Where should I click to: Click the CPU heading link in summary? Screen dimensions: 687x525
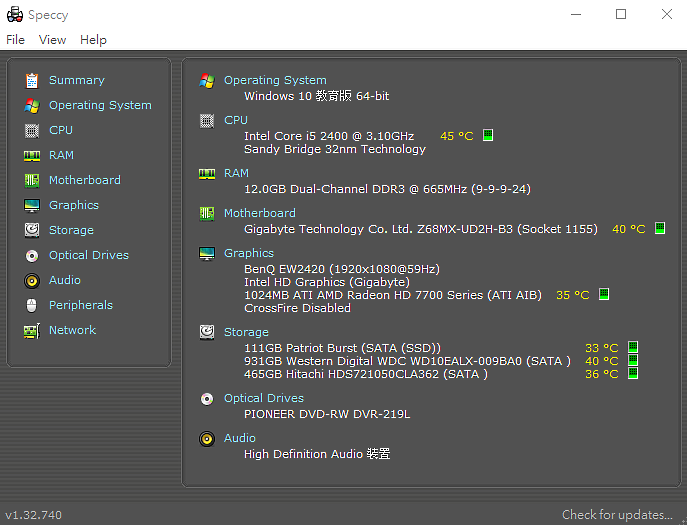[236, 120]
